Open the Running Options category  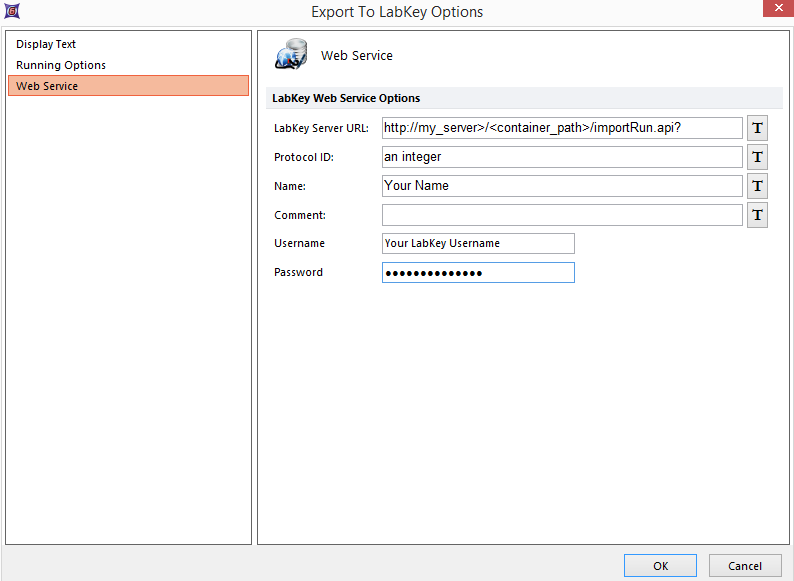(x=61, y=65)
